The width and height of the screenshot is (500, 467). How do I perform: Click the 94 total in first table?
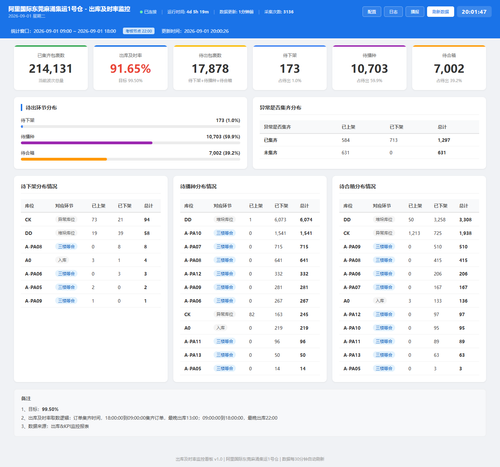coord(147,220)
